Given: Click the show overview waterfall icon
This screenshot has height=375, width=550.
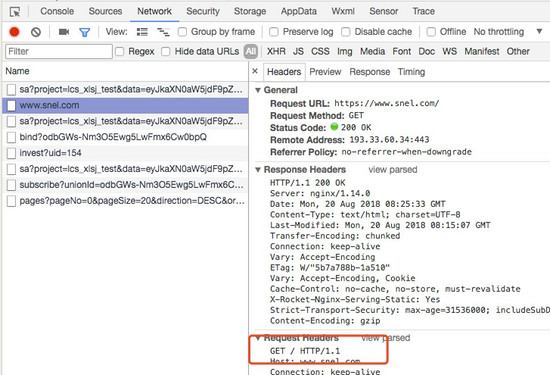Looking at the screenshot, I should tap(163, 32).
